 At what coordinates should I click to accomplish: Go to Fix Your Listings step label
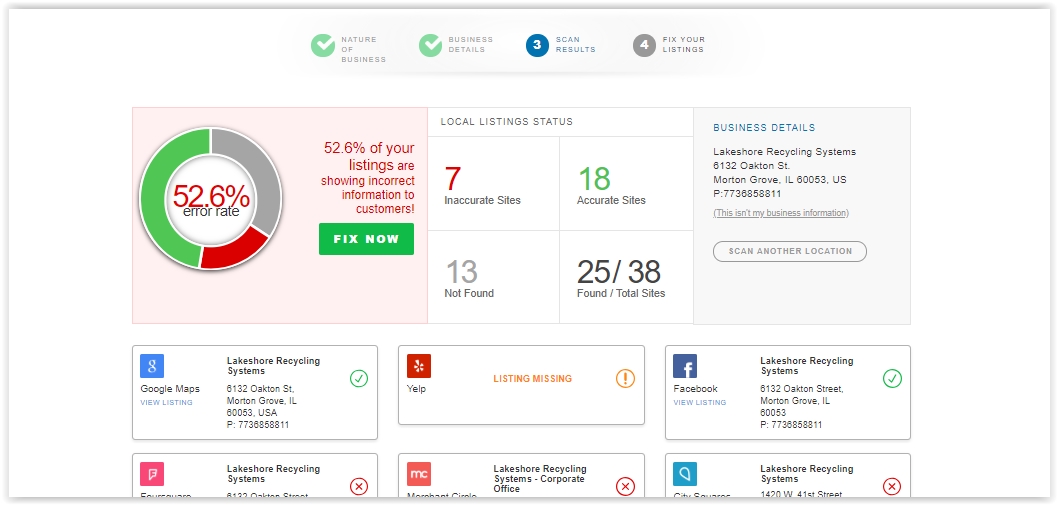[684, 45]
